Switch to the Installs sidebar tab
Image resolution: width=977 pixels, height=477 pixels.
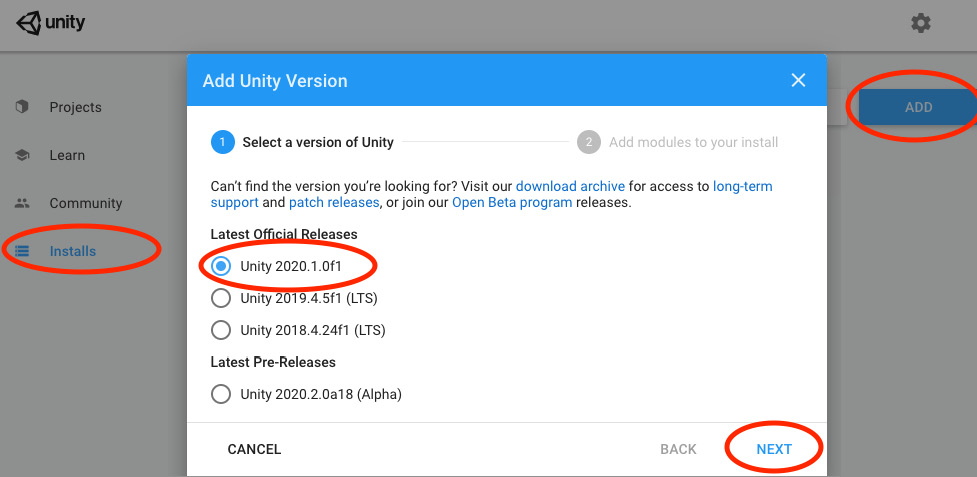coord(73,251)
